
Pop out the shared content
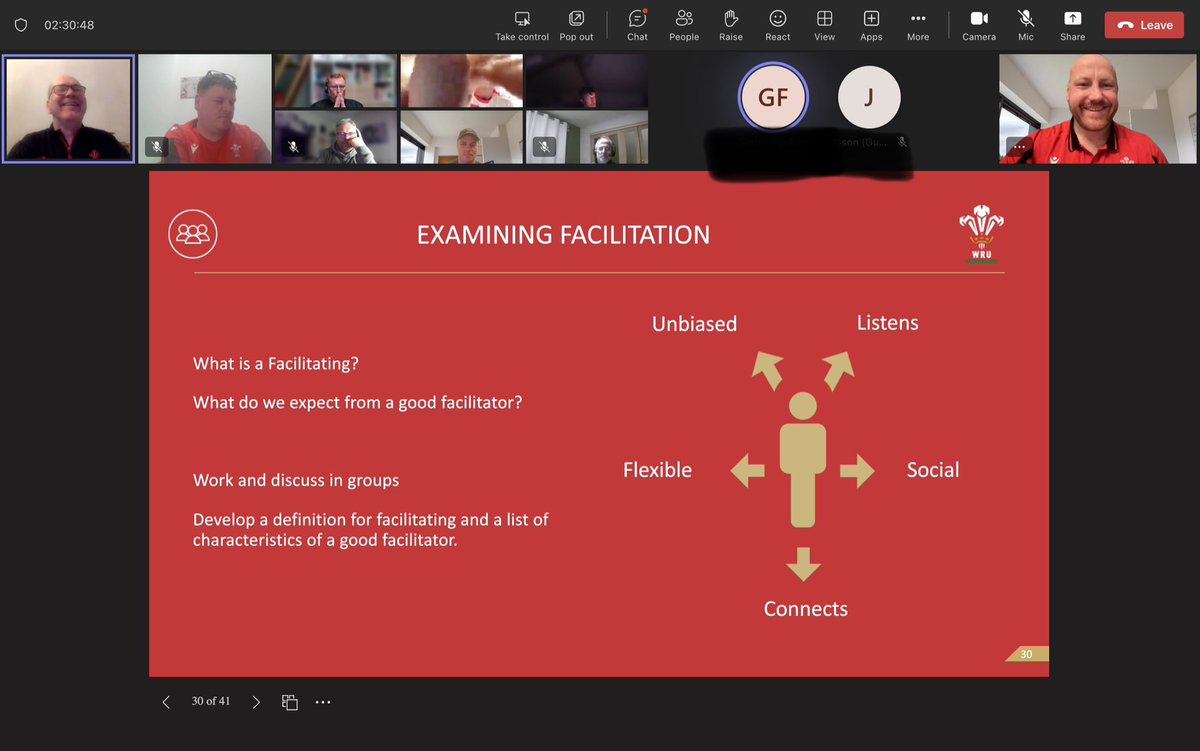point(576,26)
